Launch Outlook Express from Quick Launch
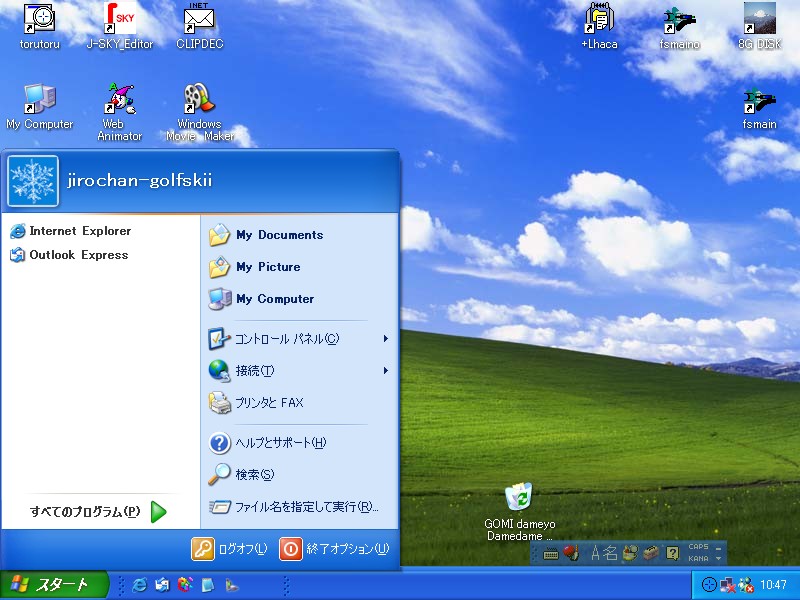Image resolution: width=800 pixels, height=600 pixels. [x=162, y=585]
